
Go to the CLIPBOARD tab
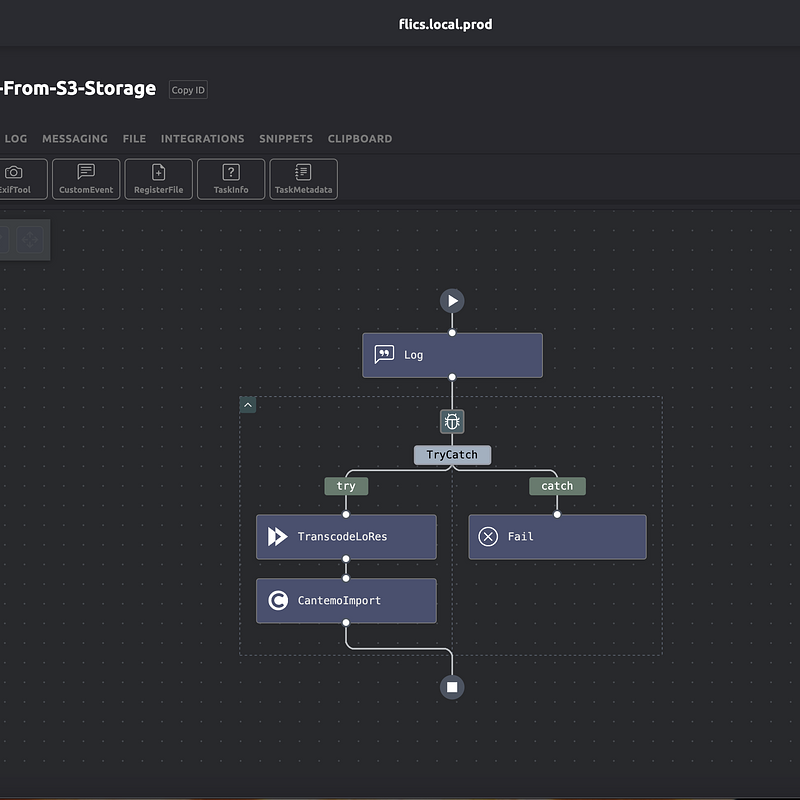tap(360, 139)
